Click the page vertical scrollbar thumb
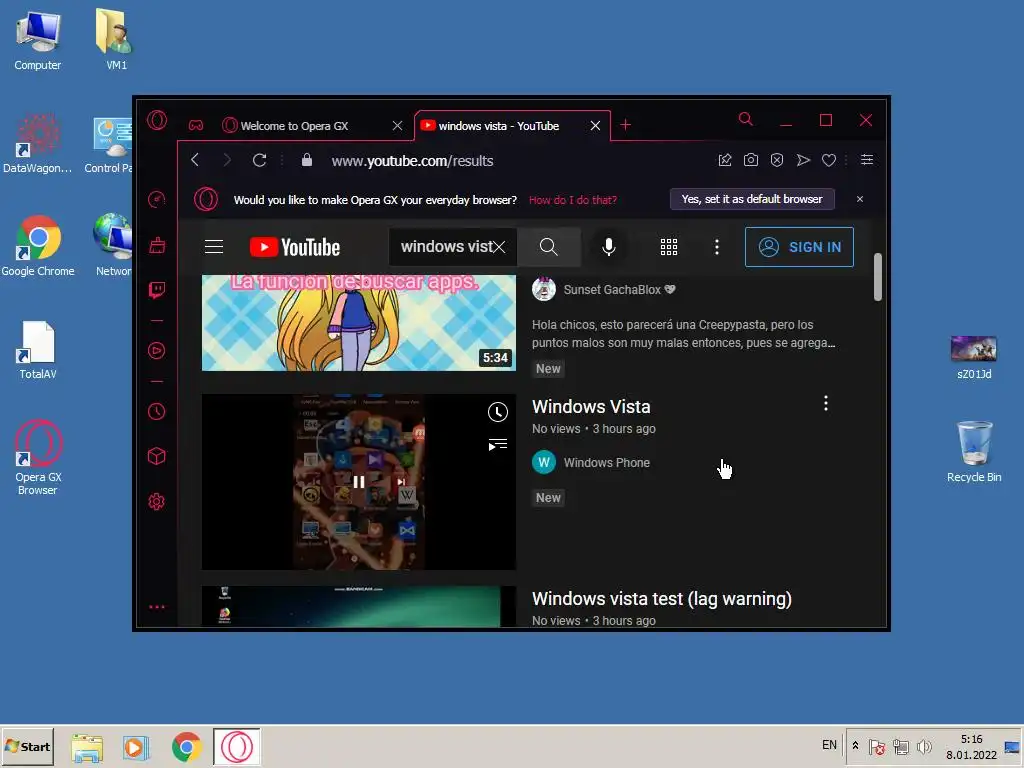The image size is (1024, 768). pos(878,278)
